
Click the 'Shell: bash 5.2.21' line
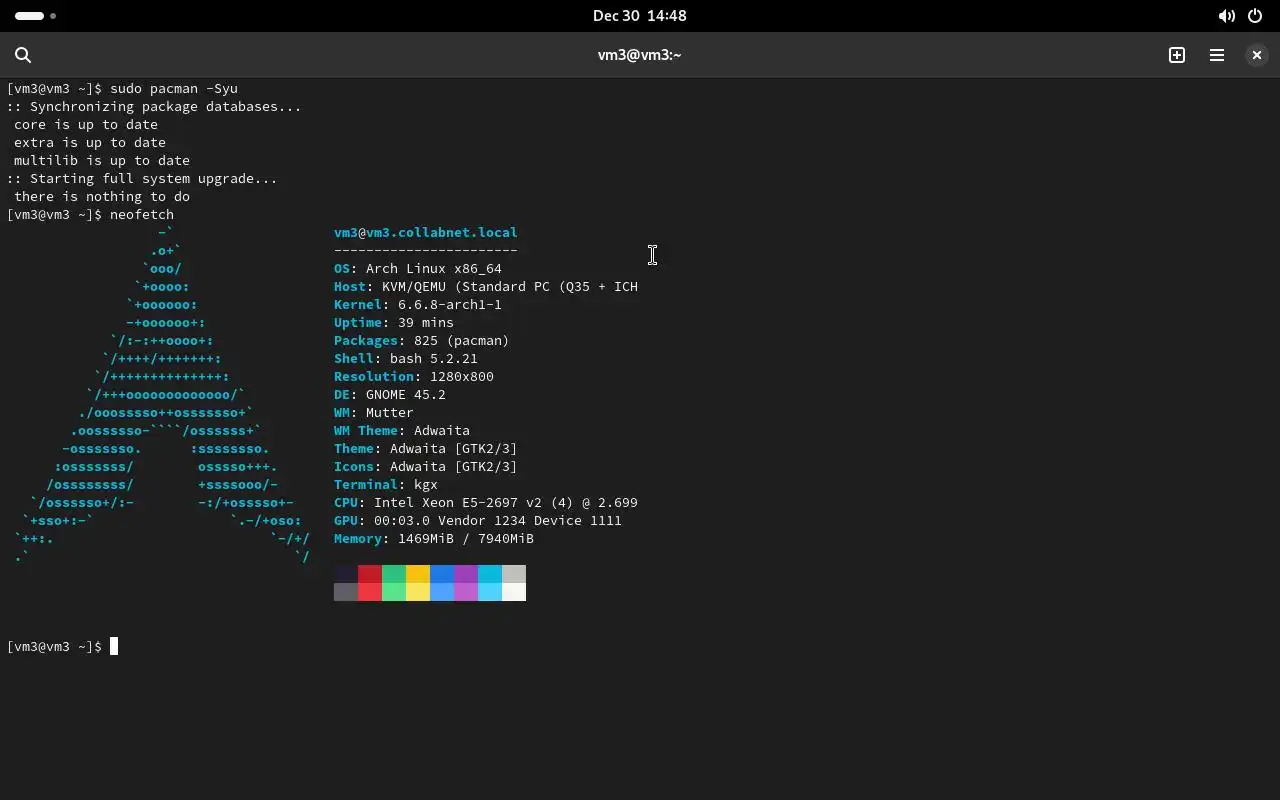pos(406,358)
